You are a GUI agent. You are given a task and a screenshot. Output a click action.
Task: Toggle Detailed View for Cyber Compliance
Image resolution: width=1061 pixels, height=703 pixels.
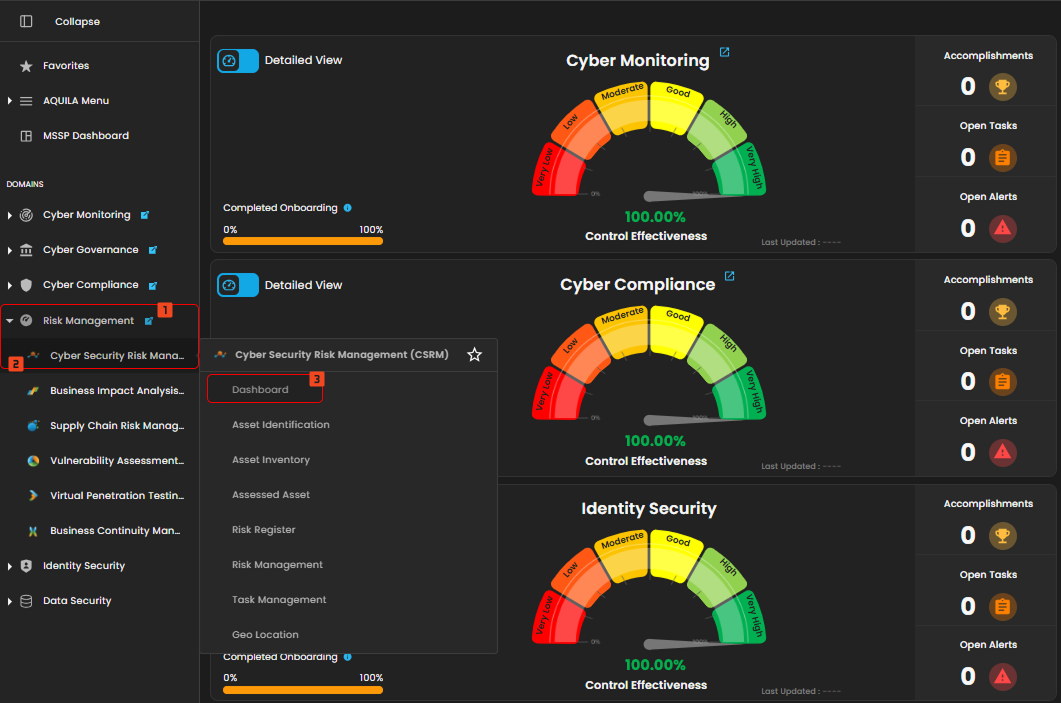(238, 286)
